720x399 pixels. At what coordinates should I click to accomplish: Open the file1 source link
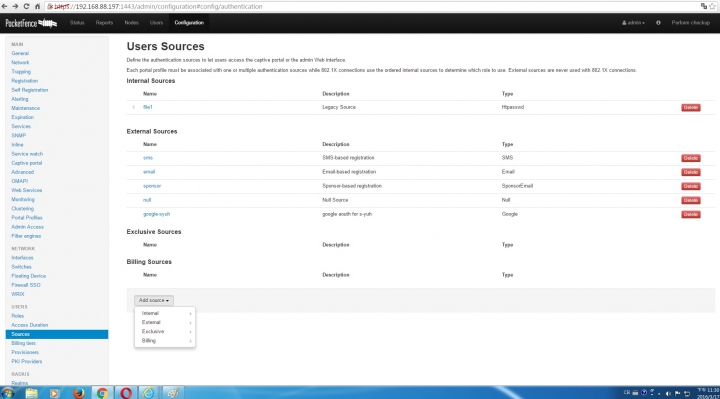click(x=147, y=107)
